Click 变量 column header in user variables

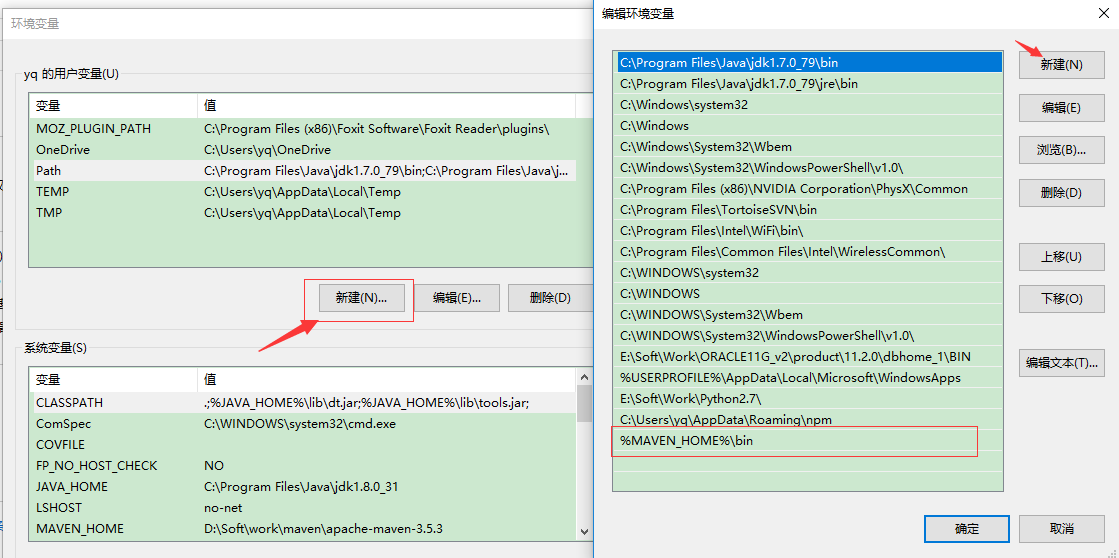coord(114,106)
